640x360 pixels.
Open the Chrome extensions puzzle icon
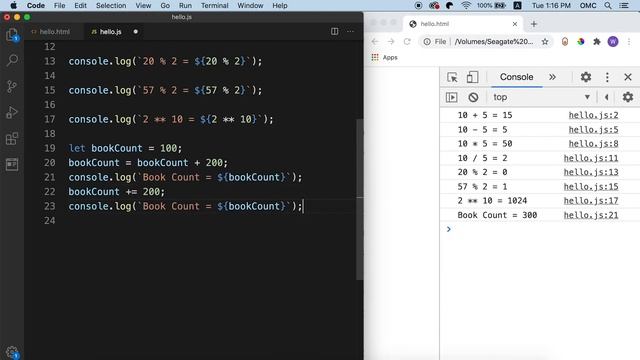[597, 42]
